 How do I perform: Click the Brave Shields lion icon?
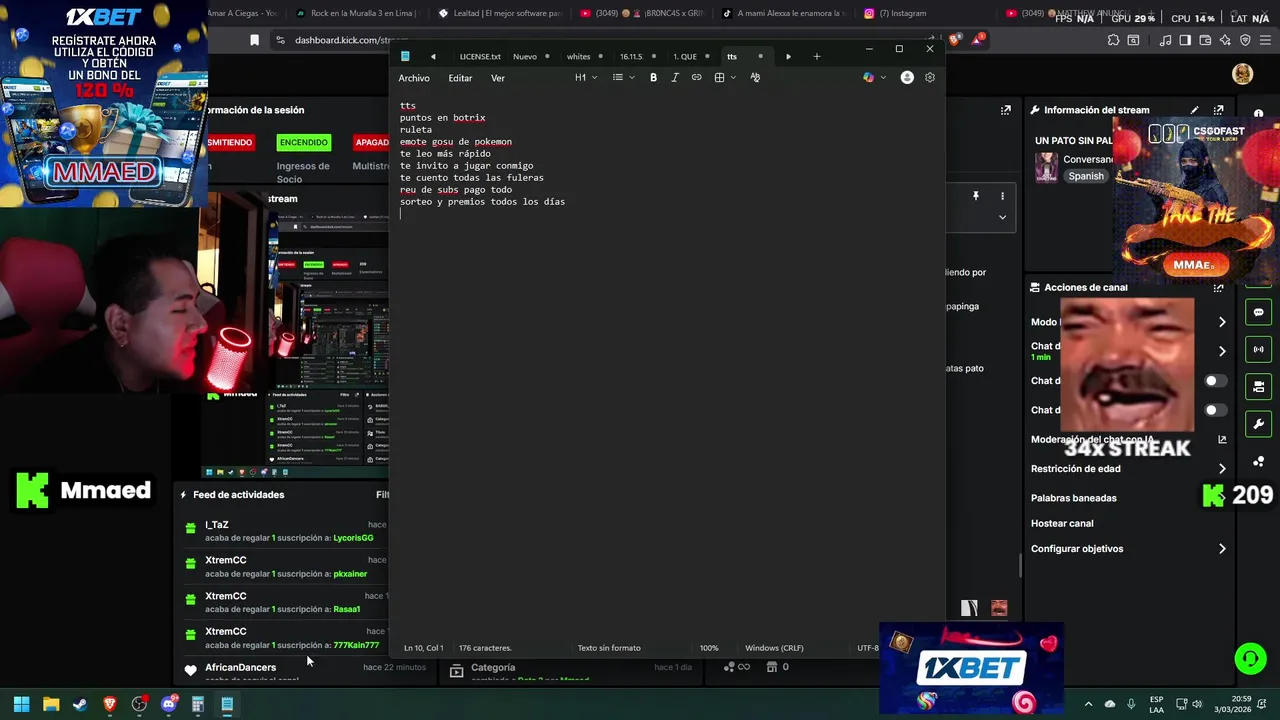pos(954,40)
